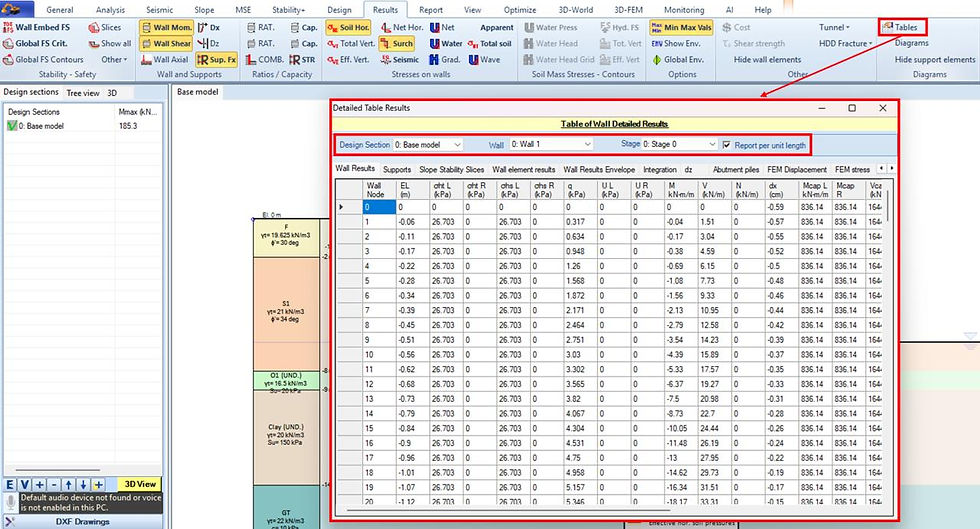Viewport: 980px width, 529px height.
Task: Click the Show all slices icon
Action: click(94, 44)
